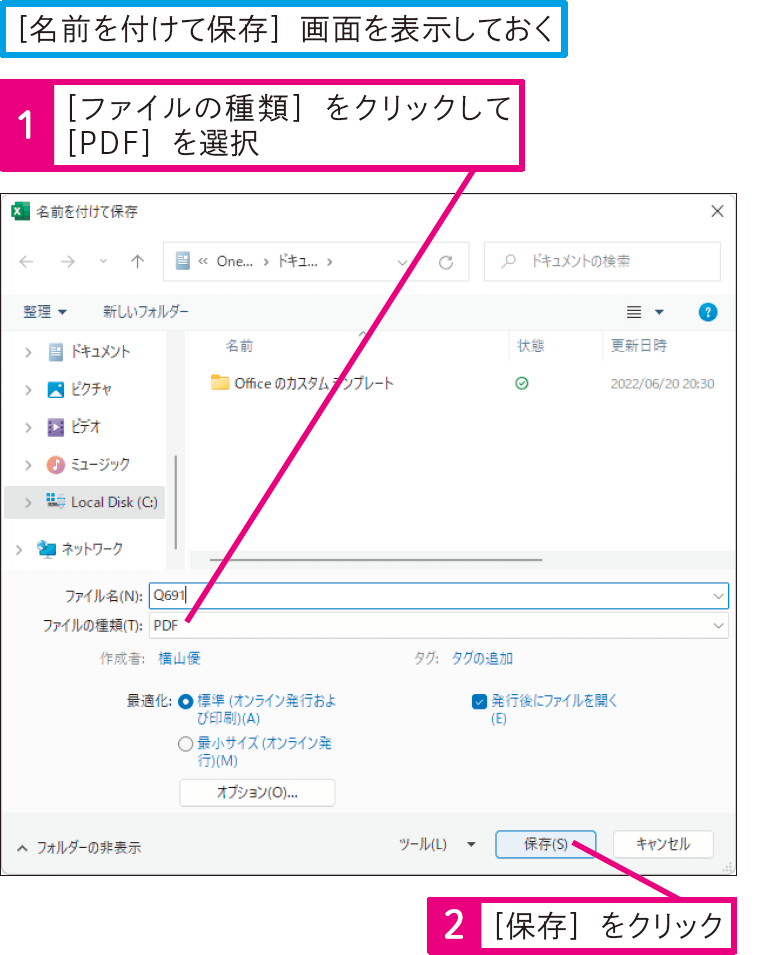Refresh the current folder view
Screen dimensions: 783x955
[x=446, y=263]
